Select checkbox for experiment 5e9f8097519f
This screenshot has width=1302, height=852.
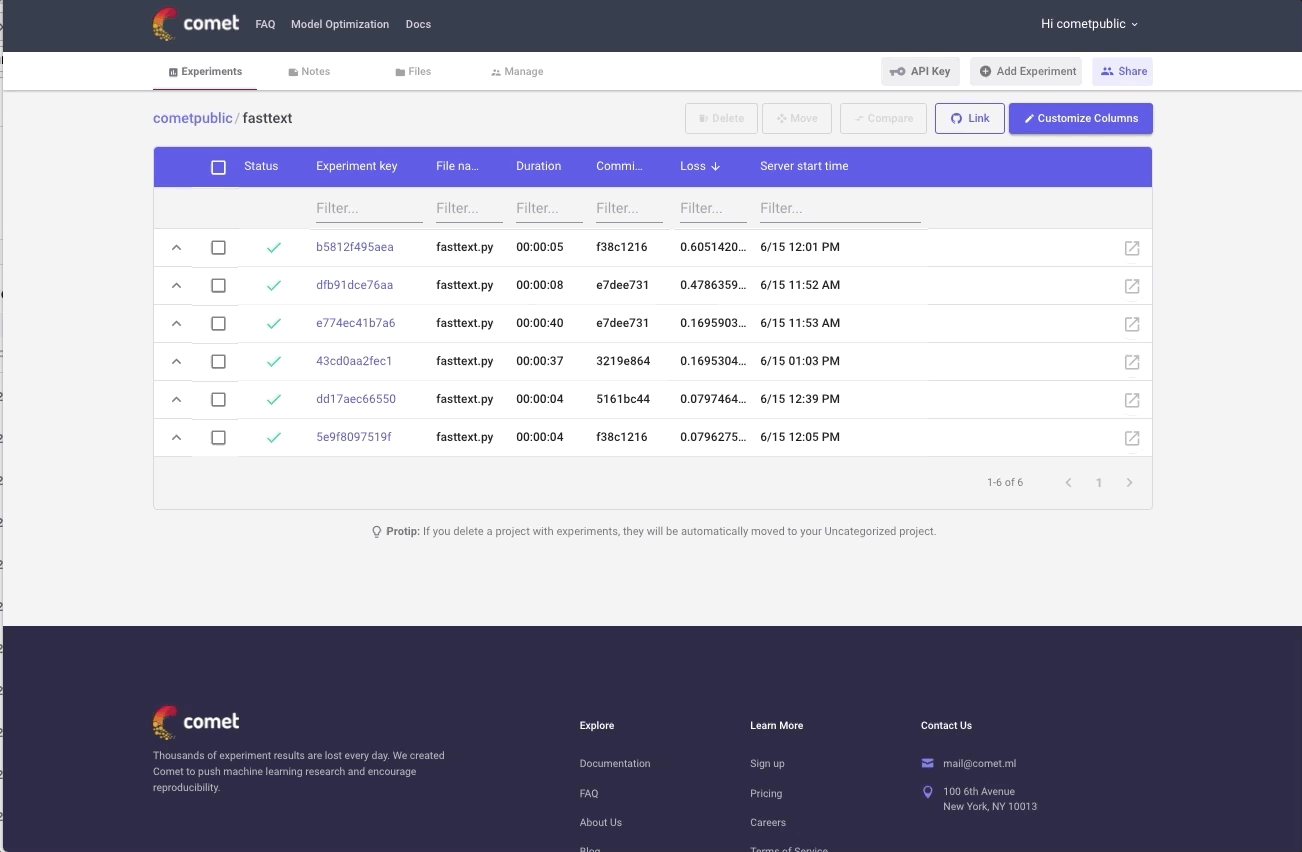(x=218, y=437)
